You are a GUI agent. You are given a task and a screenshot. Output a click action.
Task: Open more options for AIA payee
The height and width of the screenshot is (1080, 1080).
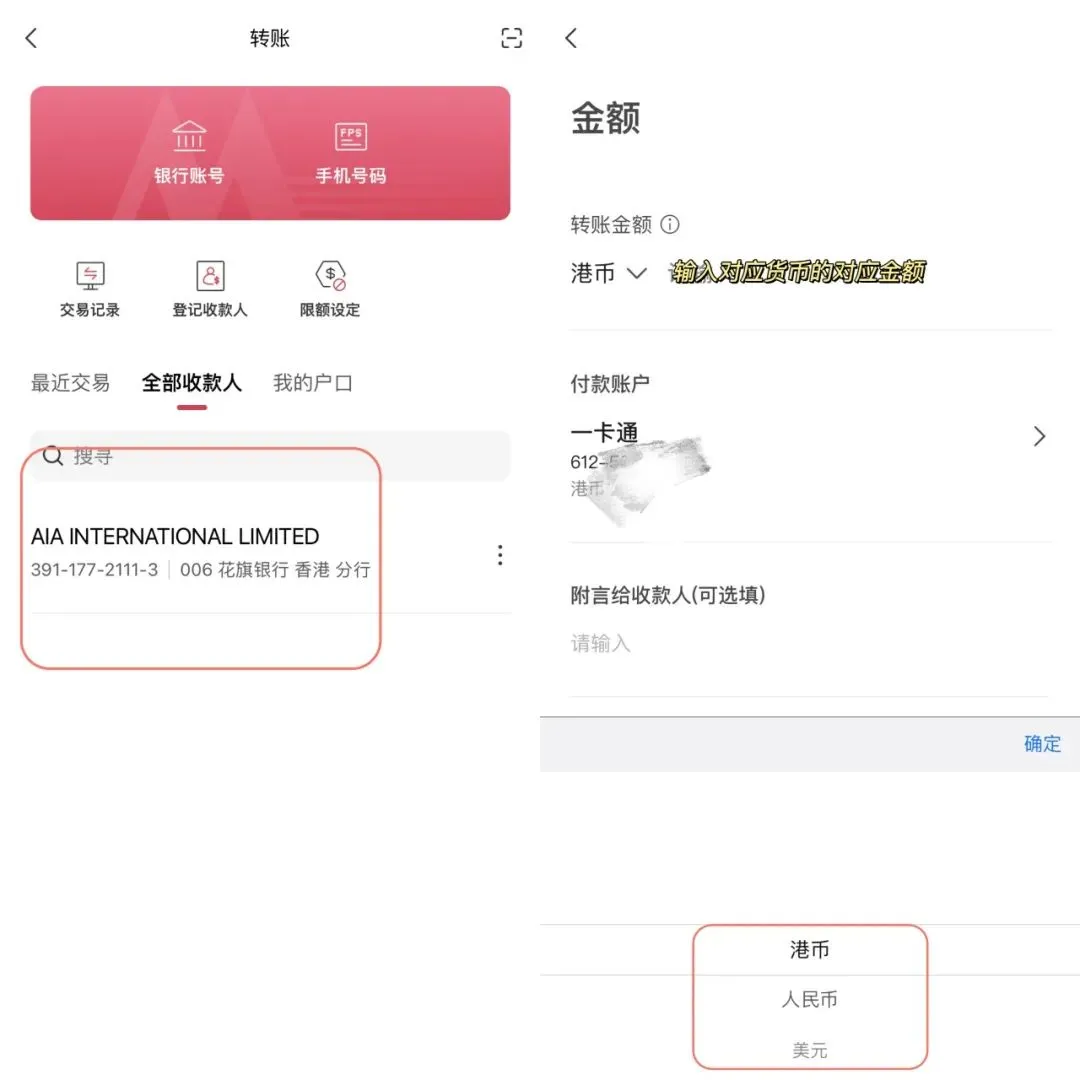point(500,554)
